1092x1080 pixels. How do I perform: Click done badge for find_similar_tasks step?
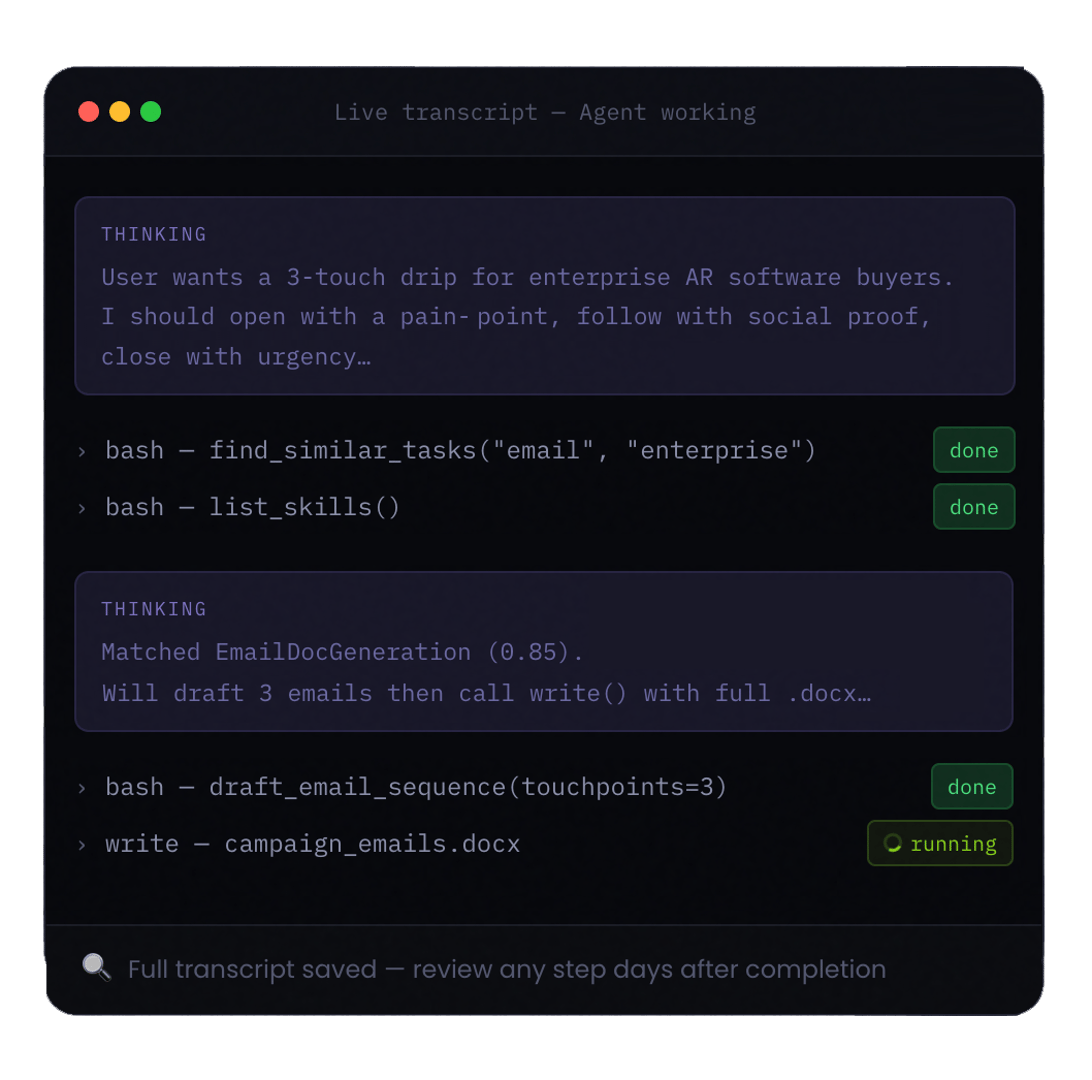point(973,450)
